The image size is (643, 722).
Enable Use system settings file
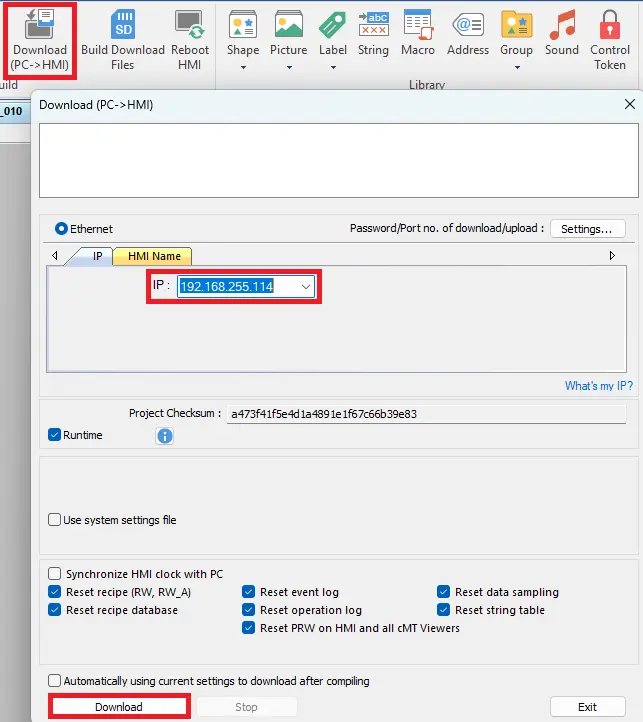pos(54,520)
